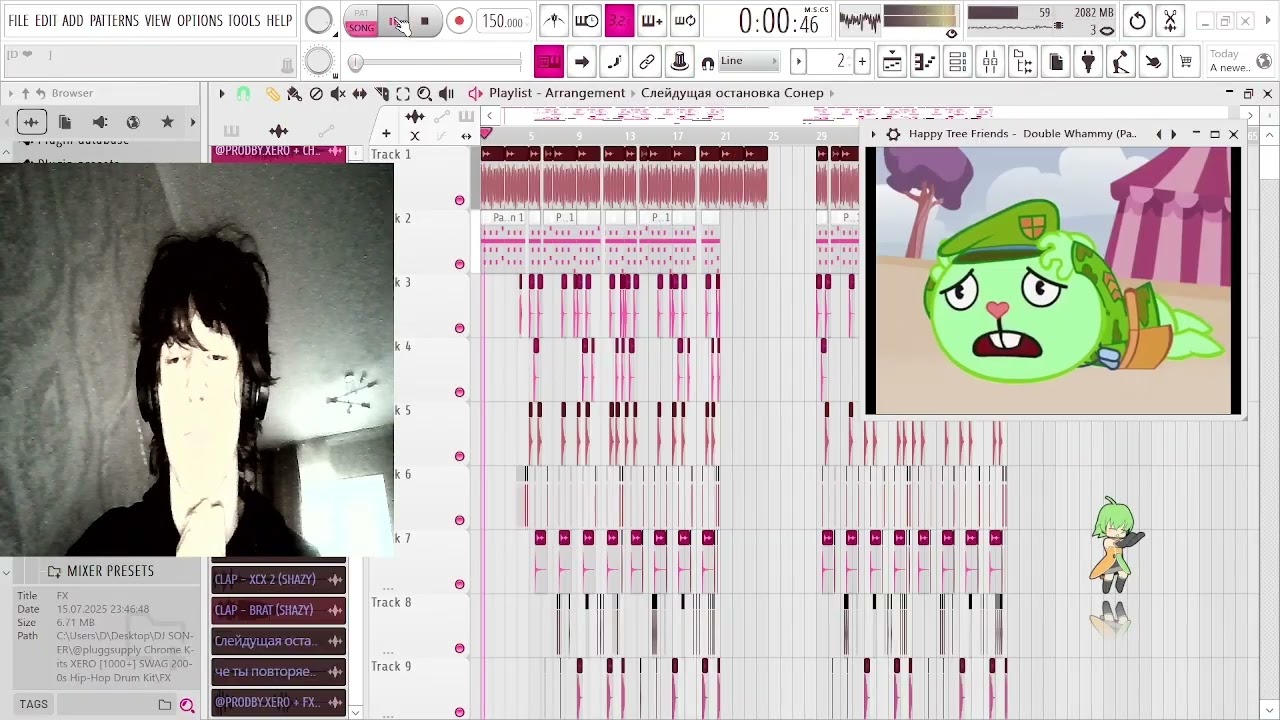This screenshot has width=1280, height=720.
Task: Toggle the metronome icon
Action: (x=553, y=20)
